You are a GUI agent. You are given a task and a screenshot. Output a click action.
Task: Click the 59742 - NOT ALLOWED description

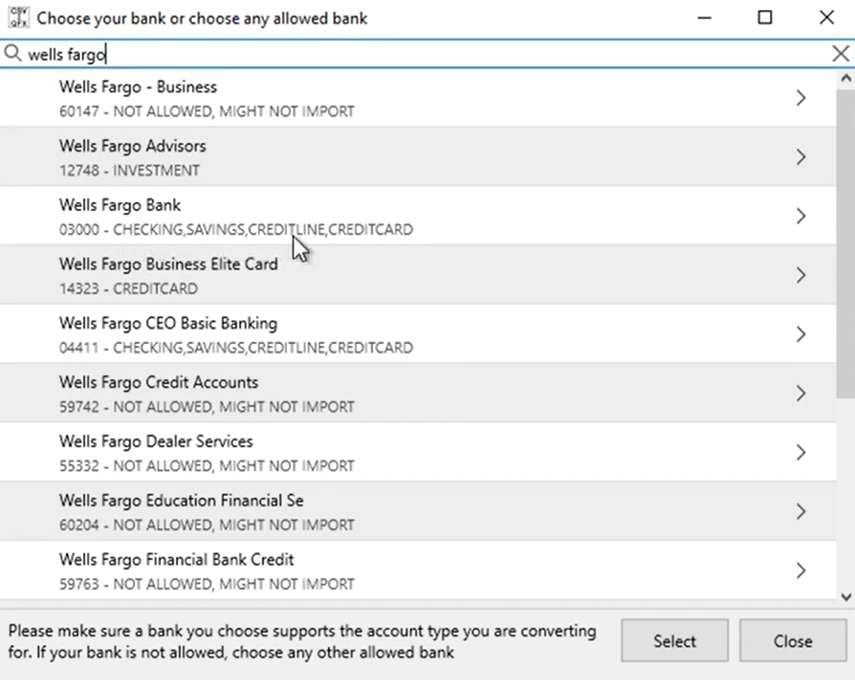[x=207, y=407]
